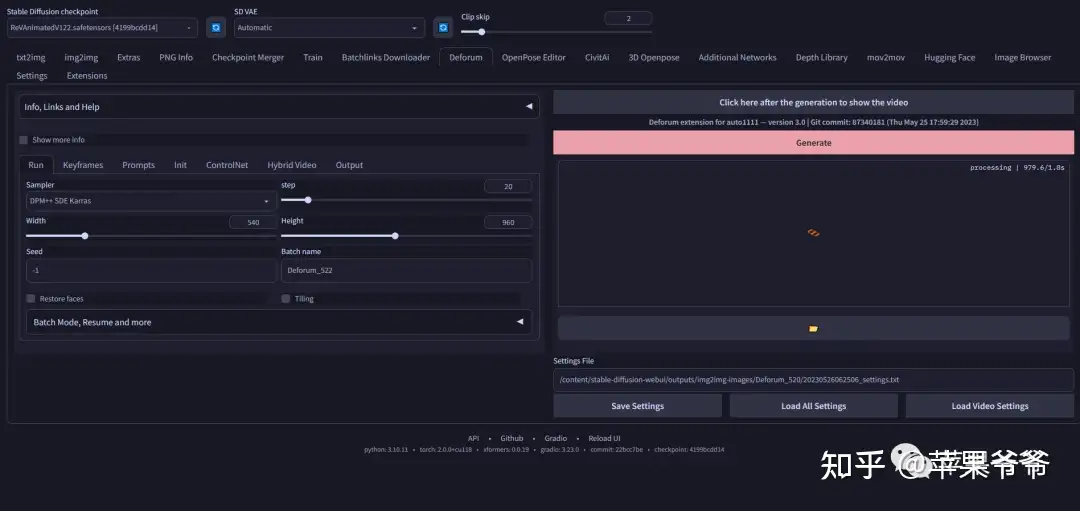Switch to the Output sub-tab
This screenshot has height=511, width=1080.
[x=349, y=165]
